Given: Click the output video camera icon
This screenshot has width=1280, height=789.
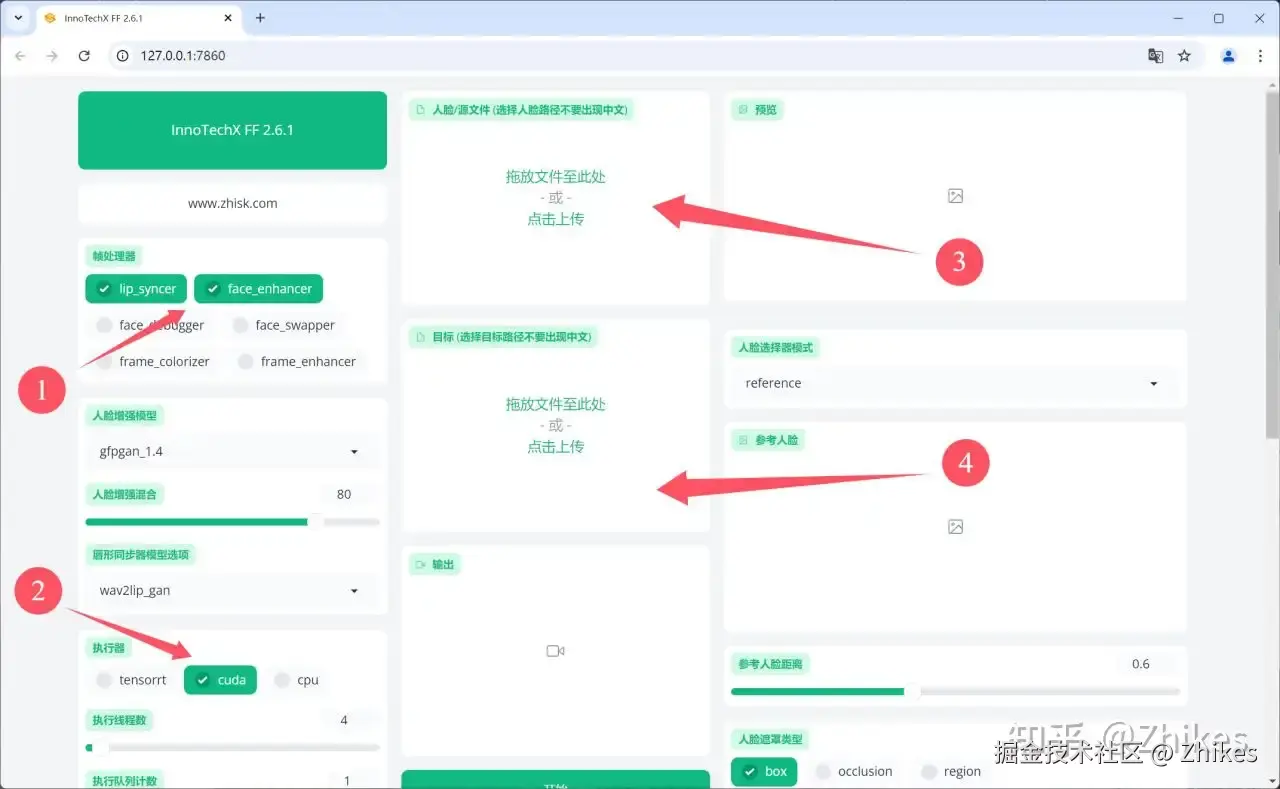Looking at the screenshot, I should [556, 651].
